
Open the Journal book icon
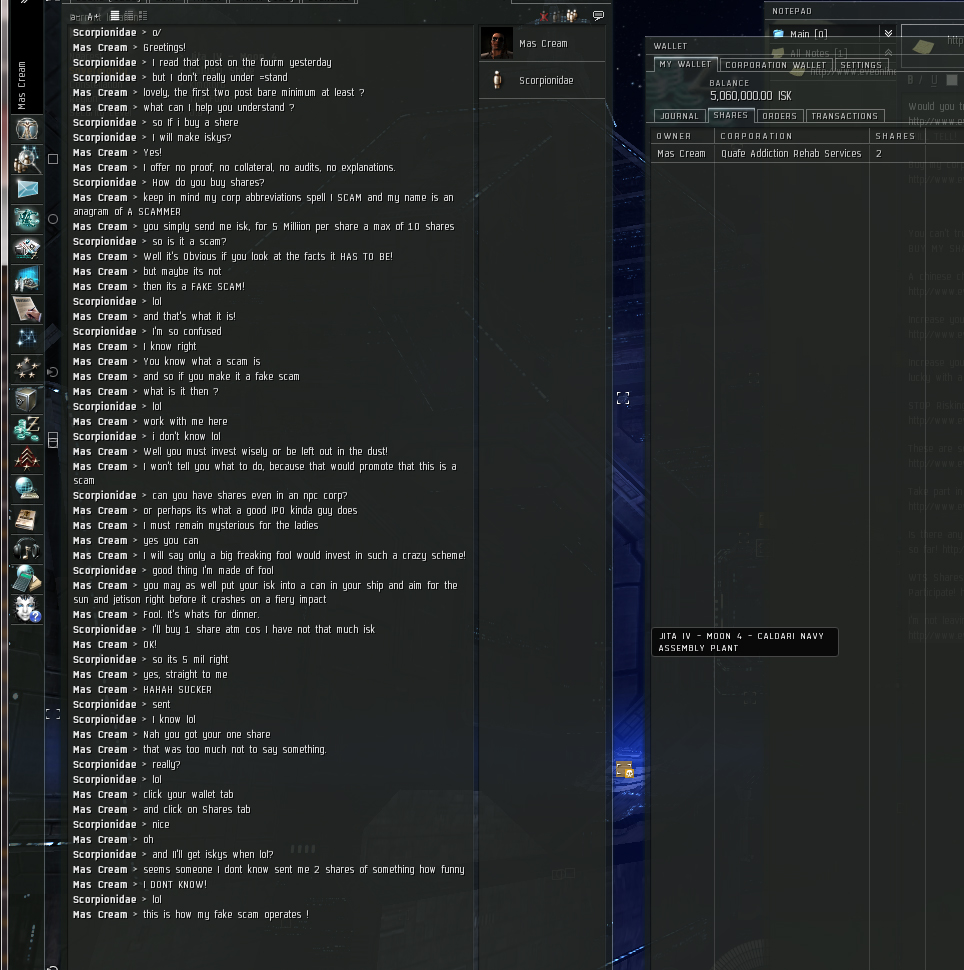tap(27, 519)
